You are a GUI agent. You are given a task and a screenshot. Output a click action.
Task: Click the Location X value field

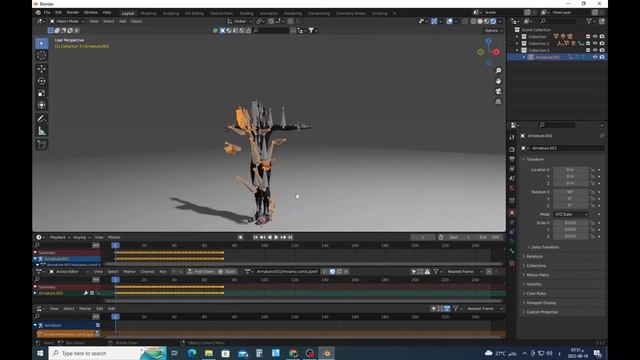click(x=571, y=170)
